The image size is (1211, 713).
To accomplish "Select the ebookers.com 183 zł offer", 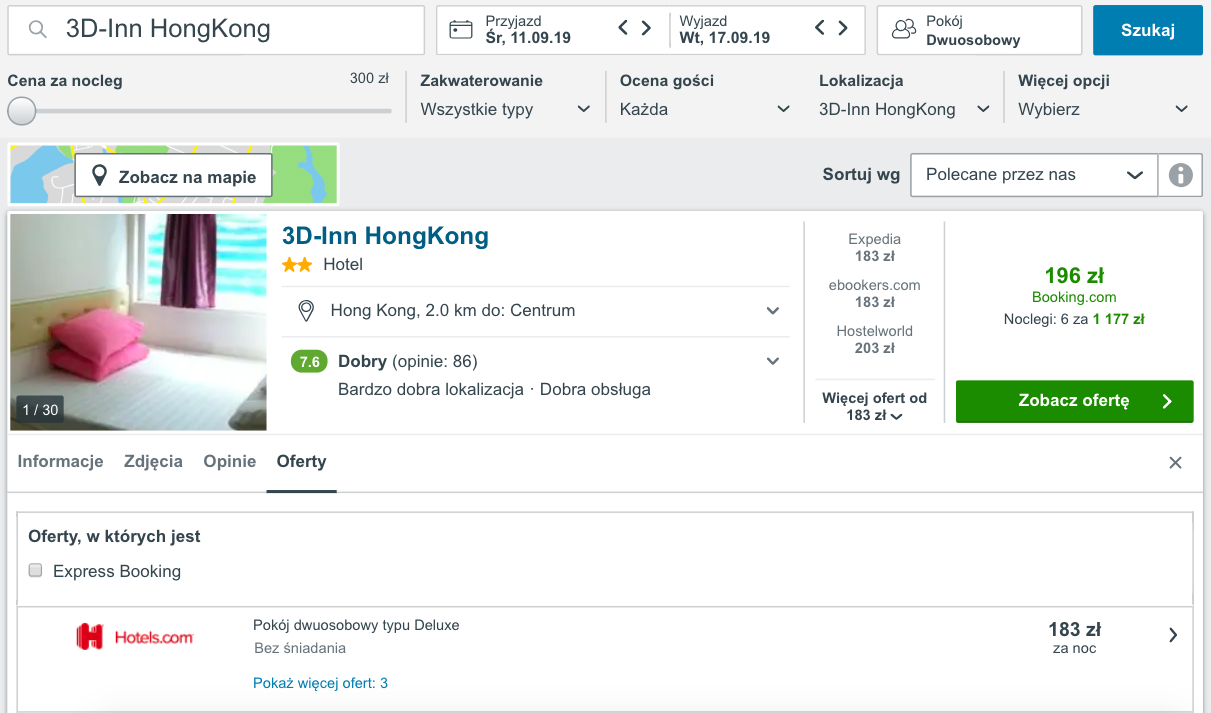I will (x=874, y=294).
